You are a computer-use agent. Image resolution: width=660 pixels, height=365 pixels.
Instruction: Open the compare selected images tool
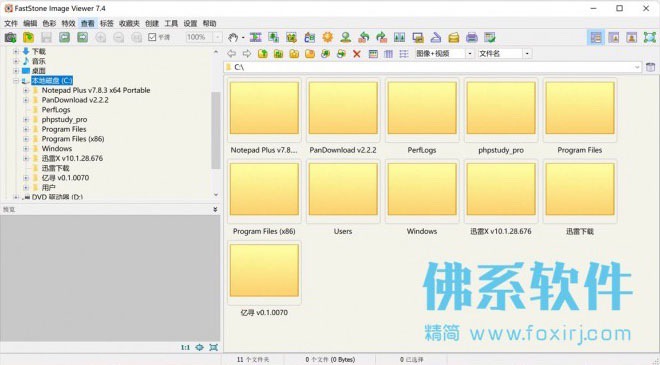399,37
